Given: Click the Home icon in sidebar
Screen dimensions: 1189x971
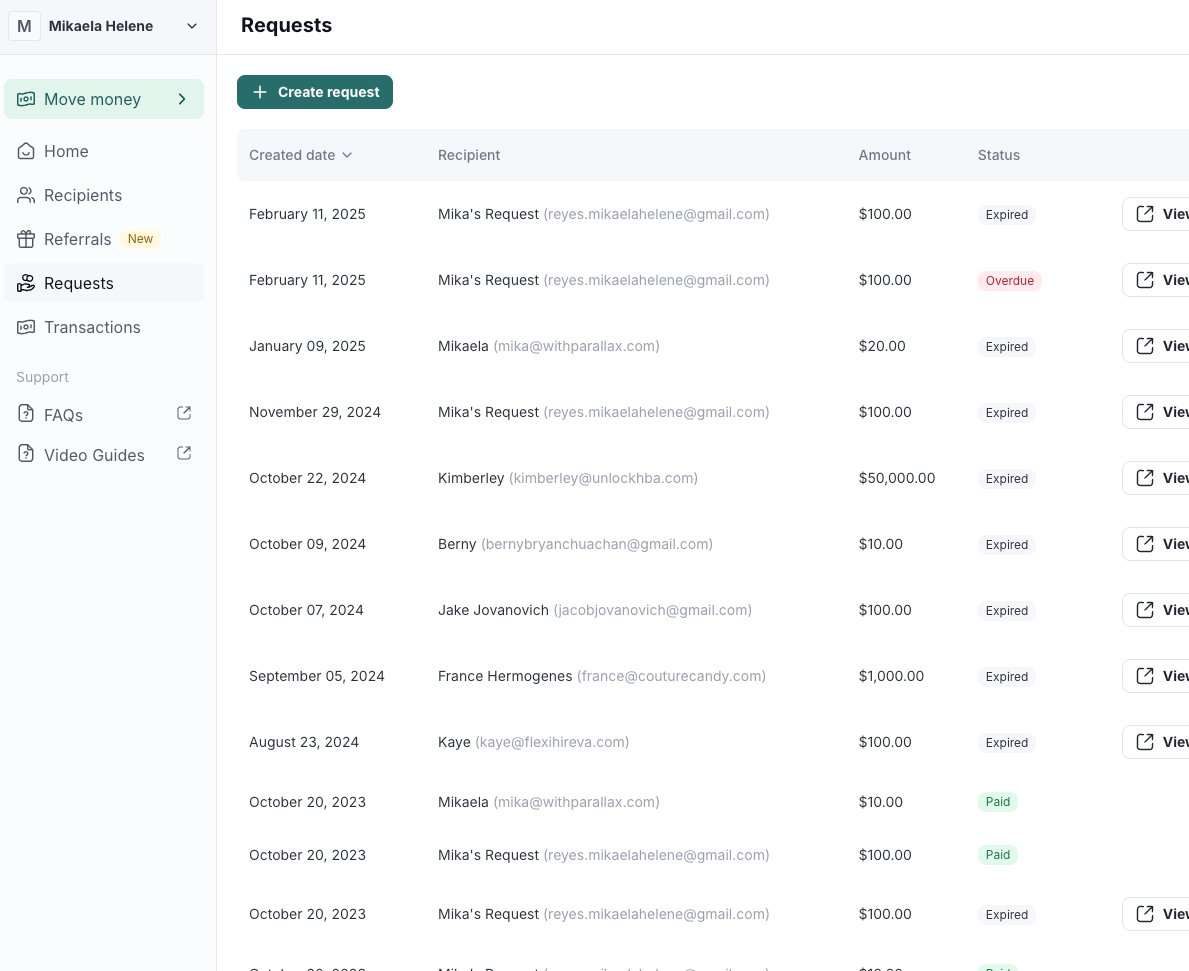Looking at the screenshot, I should [26, 151].
